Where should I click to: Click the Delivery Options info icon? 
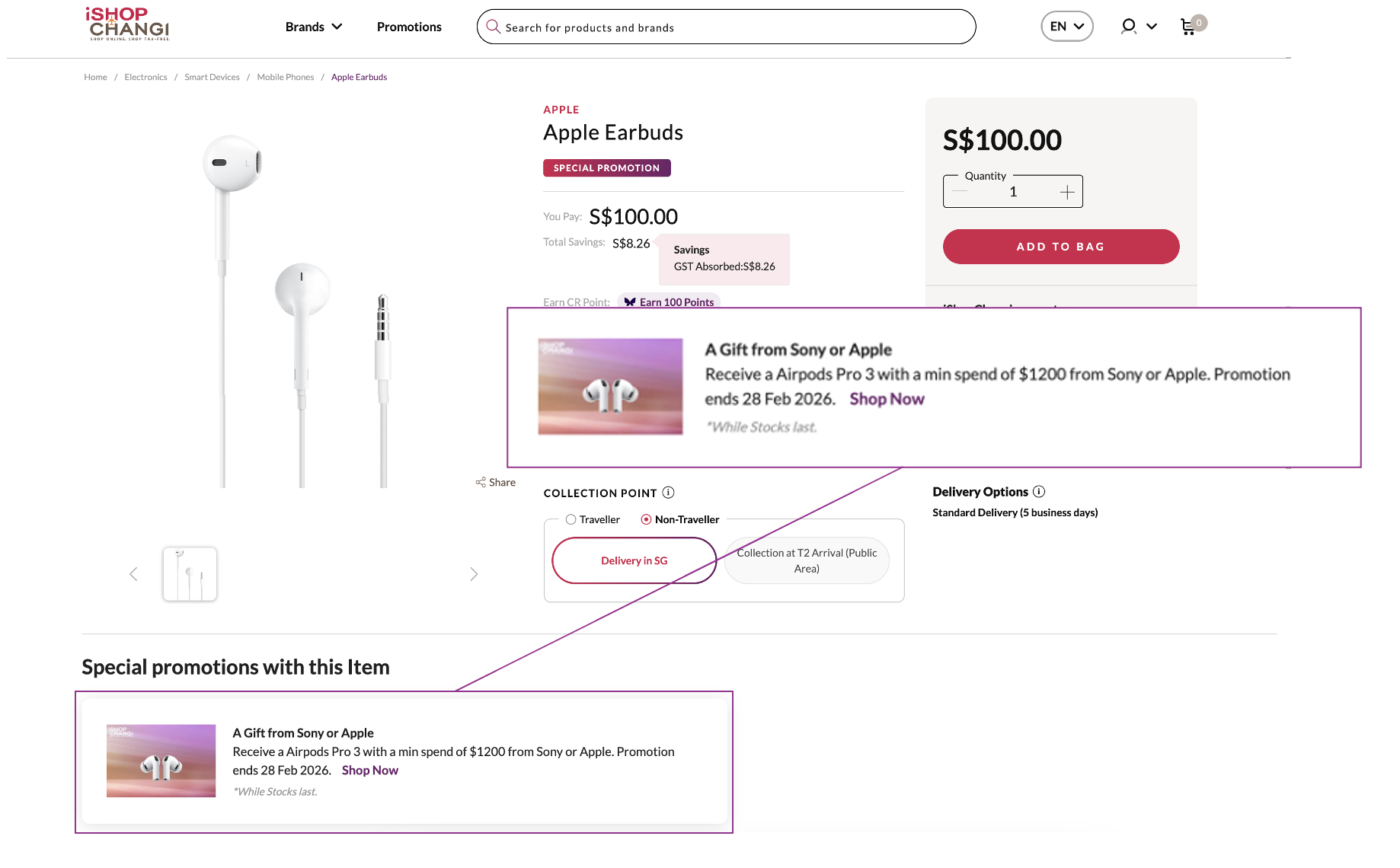coord(1039,492)
